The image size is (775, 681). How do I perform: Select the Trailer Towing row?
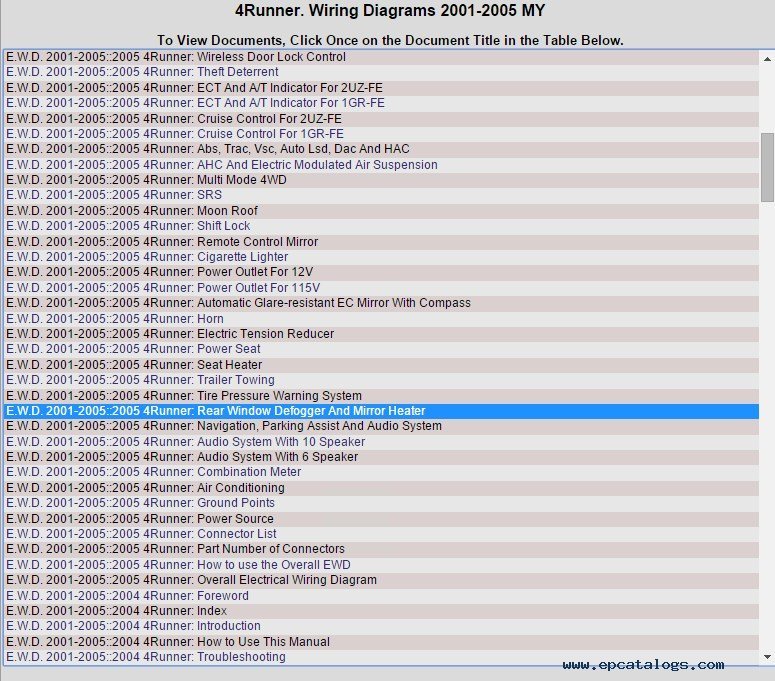tap(381, 380)
